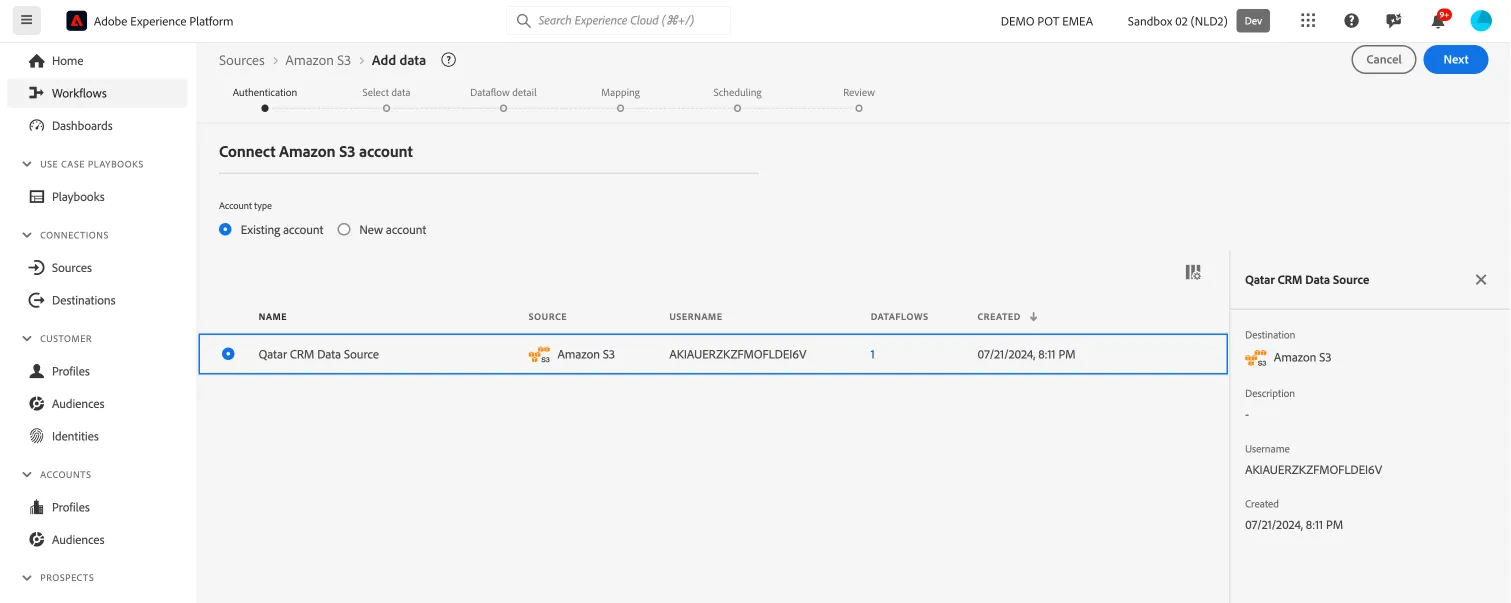Image resolution: width=1511 pixels, height=603 pixels.
Task: Collapse the Accounts section
Action: [x=27, y=475]
